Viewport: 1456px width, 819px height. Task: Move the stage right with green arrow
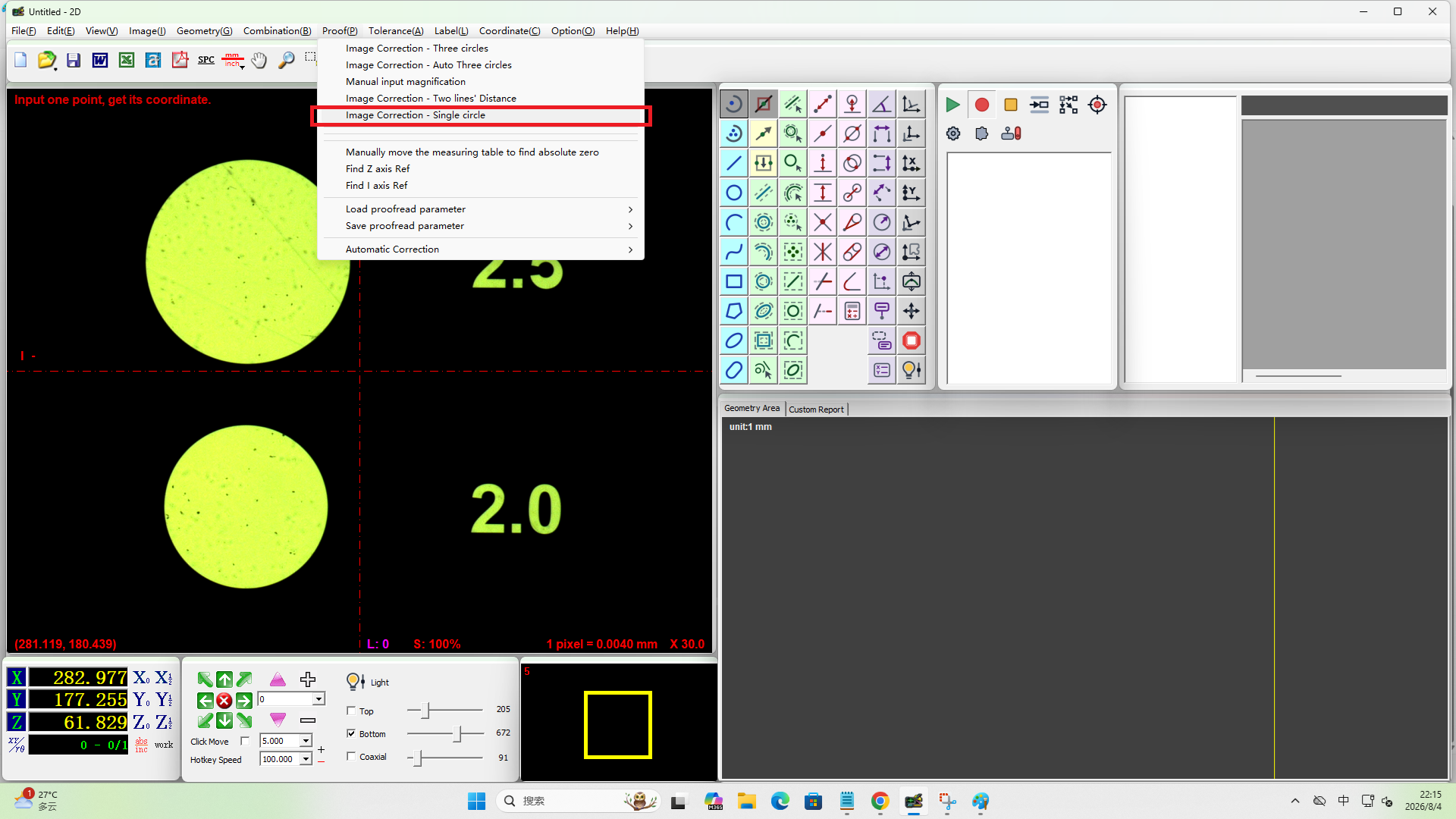pos(244,701)
